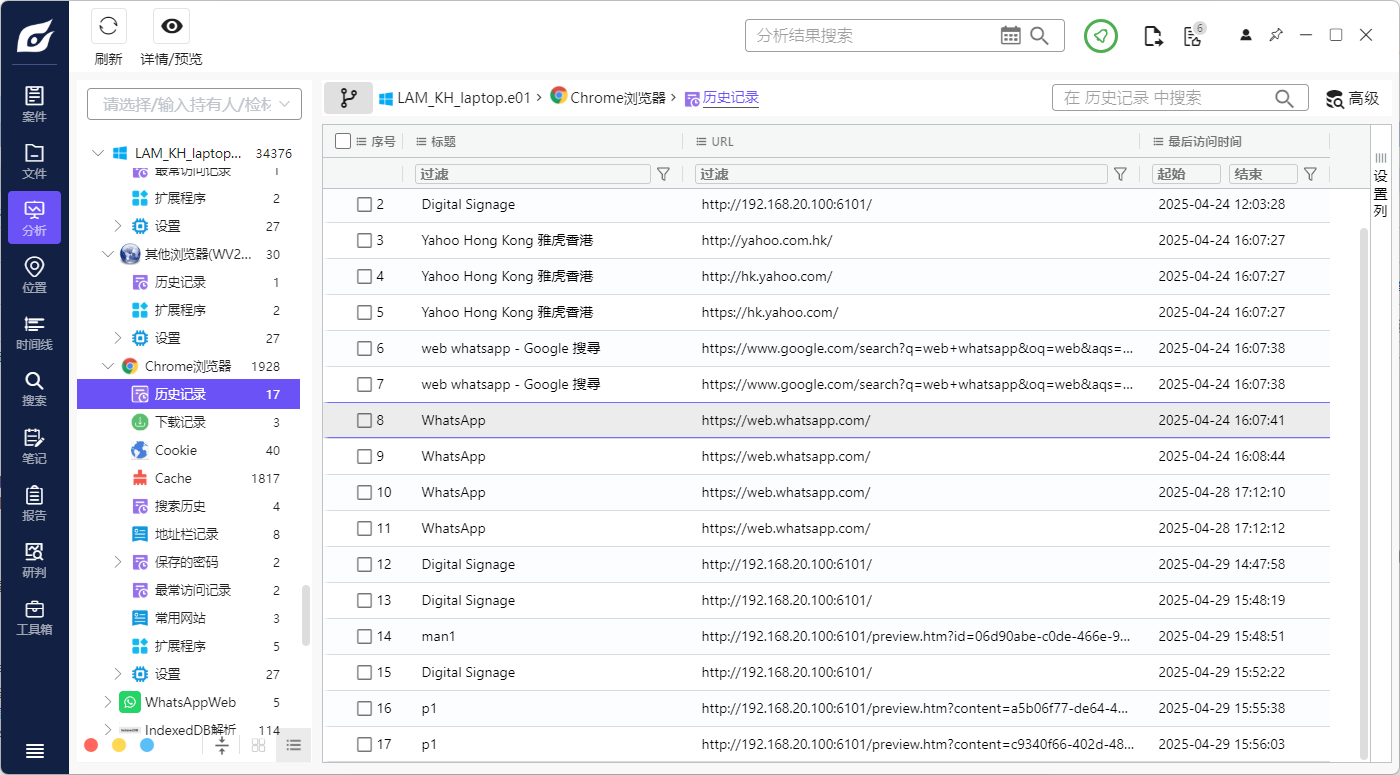Screen dimensions: 1400x775
Task: Open the 设置列 column settings panel
Action: coord(1380,184)
